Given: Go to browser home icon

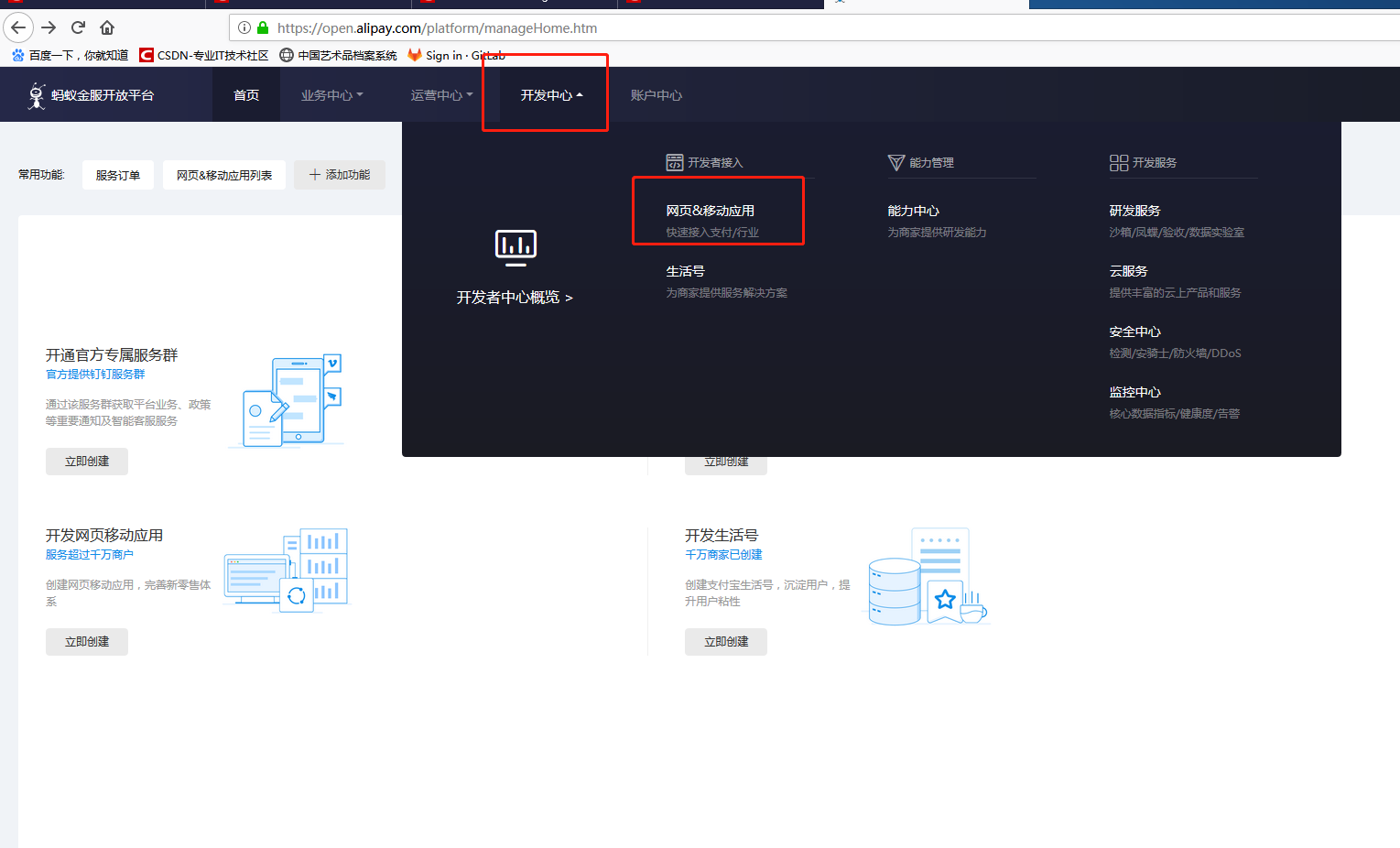Looking at the screenshot, I should tap(107, 27).
